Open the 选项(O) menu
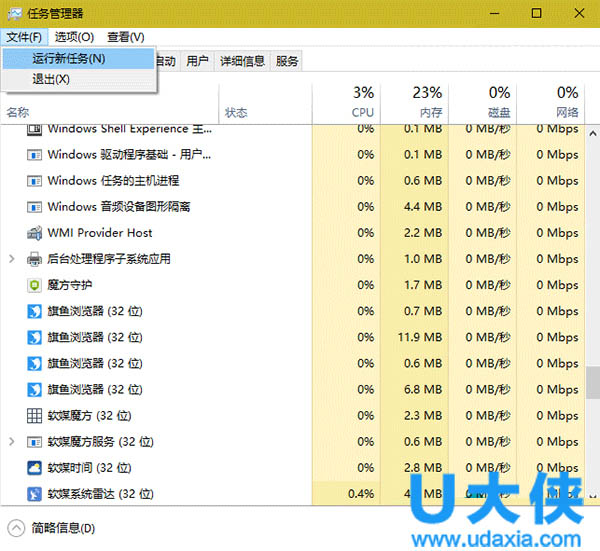This screenshot has width=600, height=551. coord(74,37)
